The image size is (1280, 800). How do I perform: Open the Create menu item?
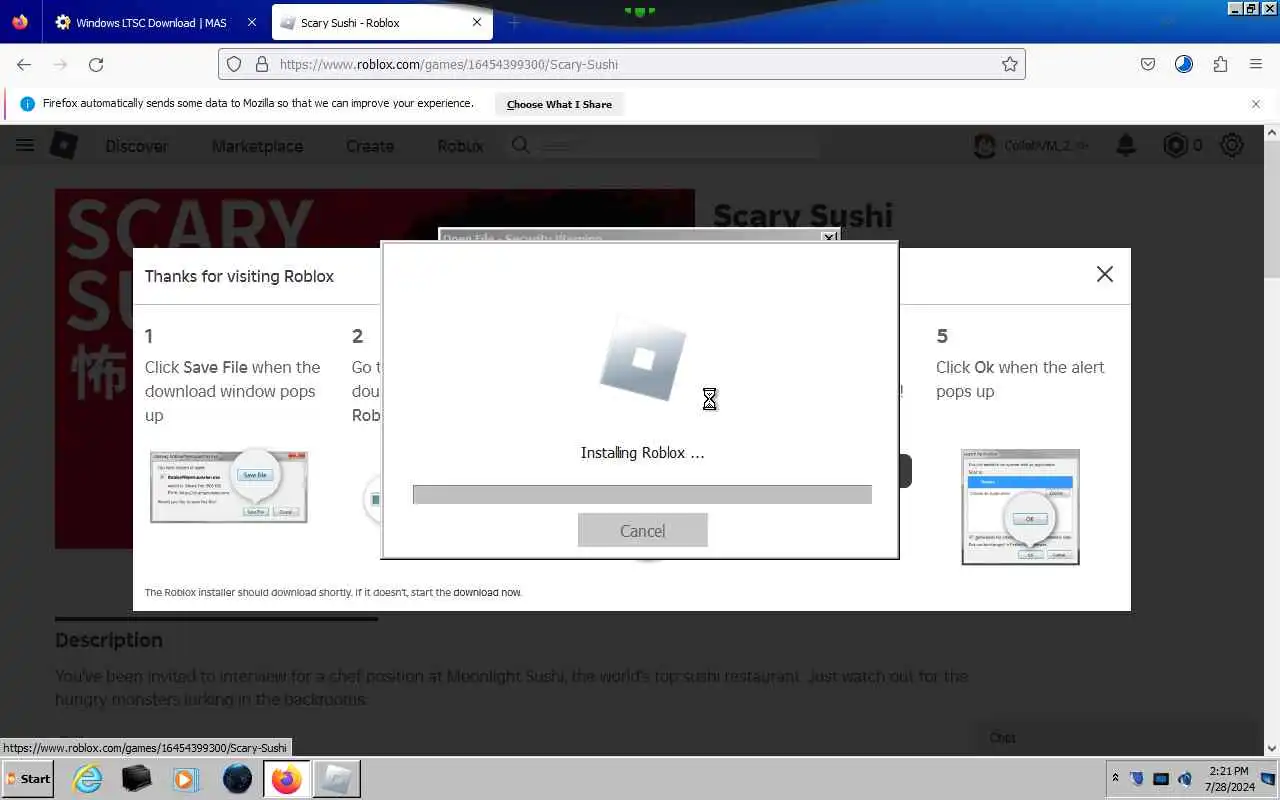370,146
